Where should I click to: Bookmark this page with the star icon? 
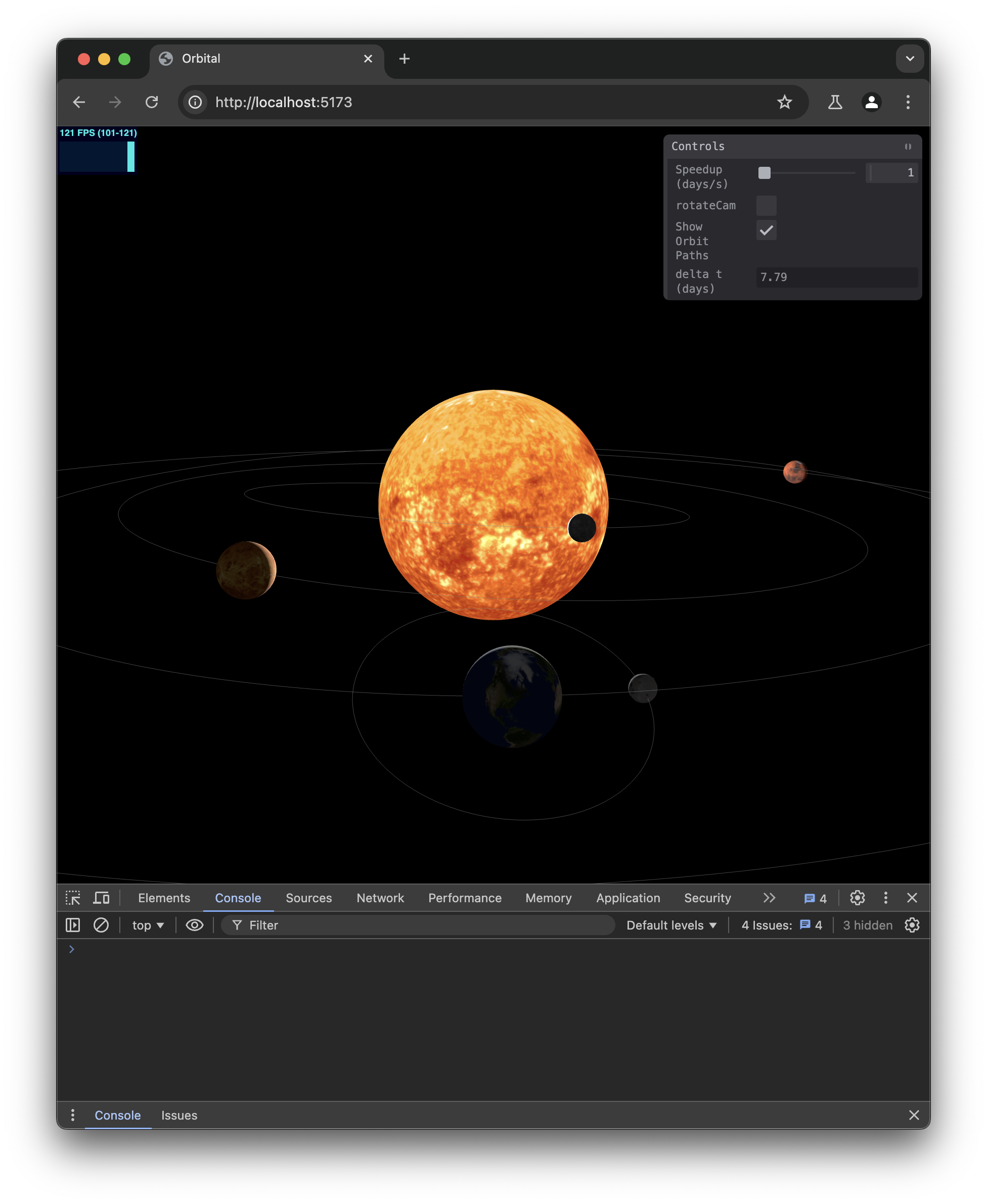[785, 102]
